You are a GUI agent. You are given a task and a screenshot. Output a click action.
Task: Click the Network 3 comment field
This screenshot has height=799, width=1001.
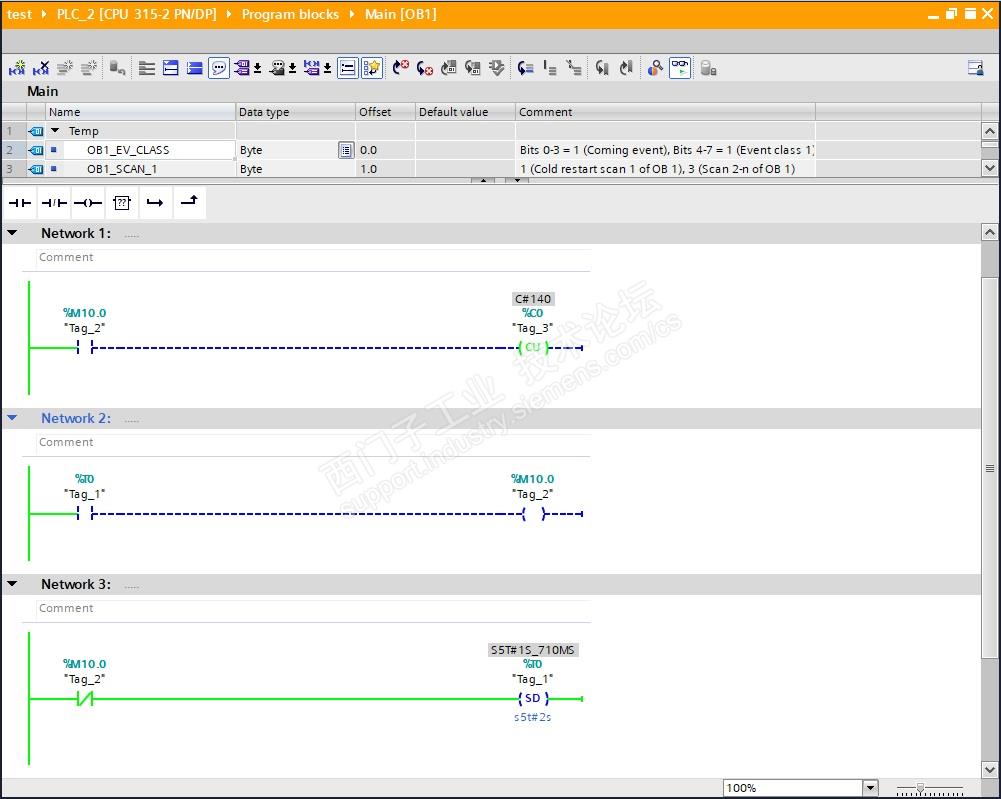(312, 608)
